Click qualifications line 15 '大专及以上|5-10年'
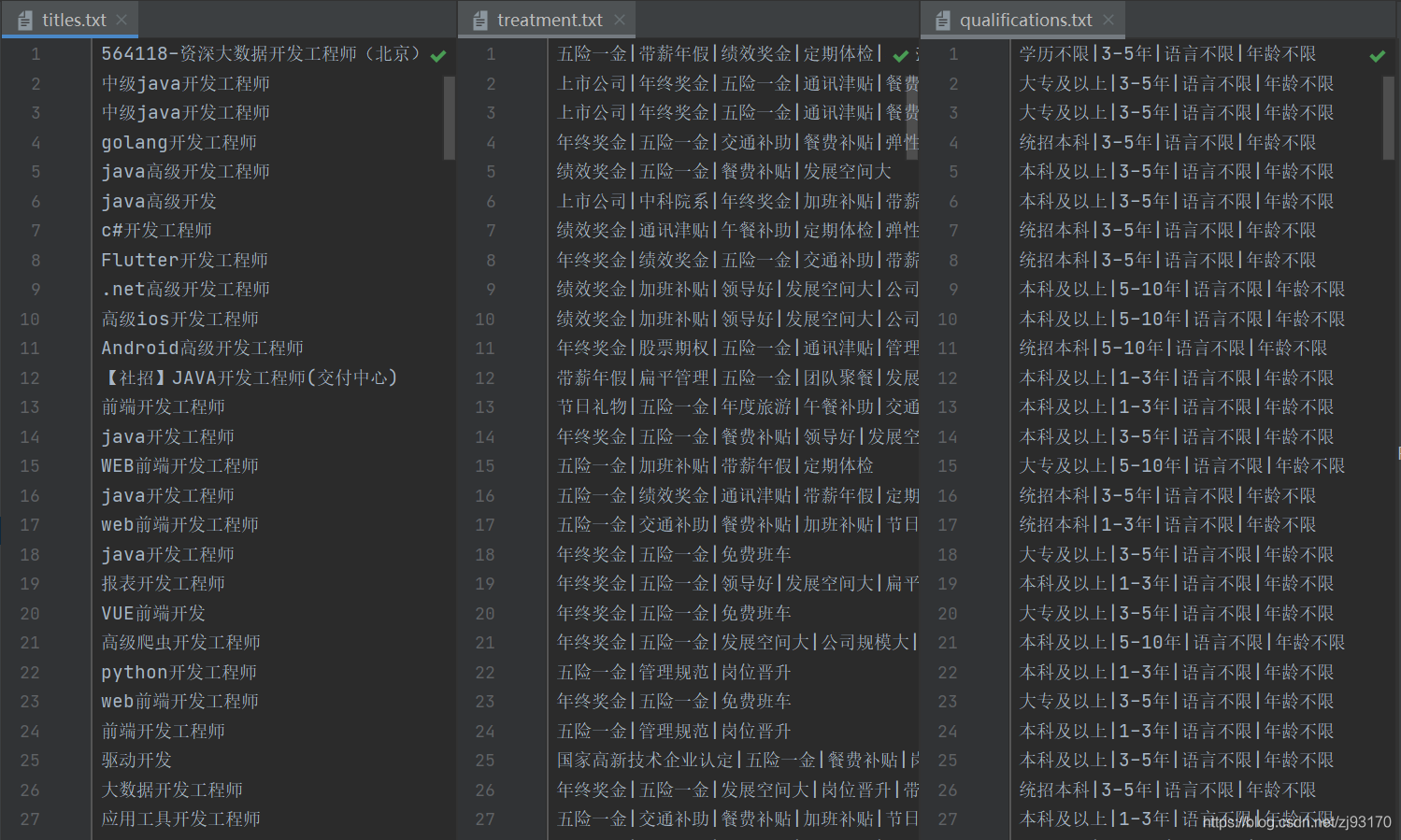 tap(1182, 466)
